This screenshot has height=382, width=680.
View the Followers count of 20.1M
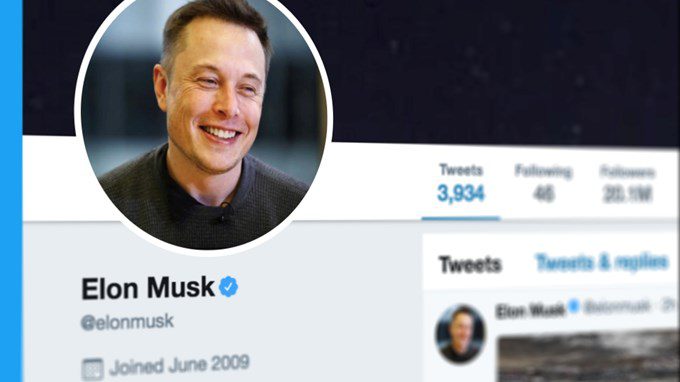click(628, 185)
